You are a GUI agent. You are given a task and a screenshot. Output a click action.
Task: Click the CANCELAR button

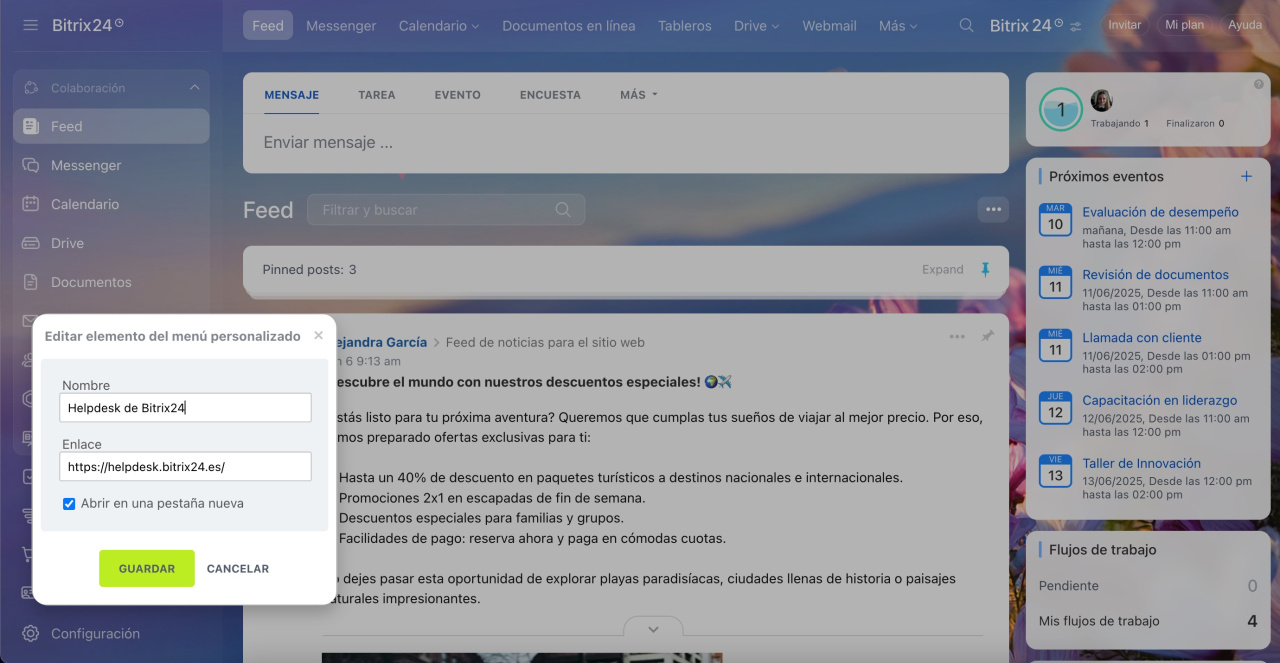(238, 568)
